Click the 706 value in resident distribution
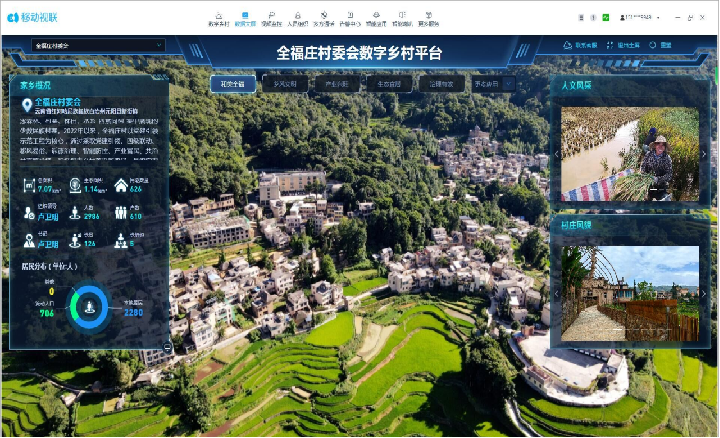The image size is (720, 438). [x=46, y=313]
